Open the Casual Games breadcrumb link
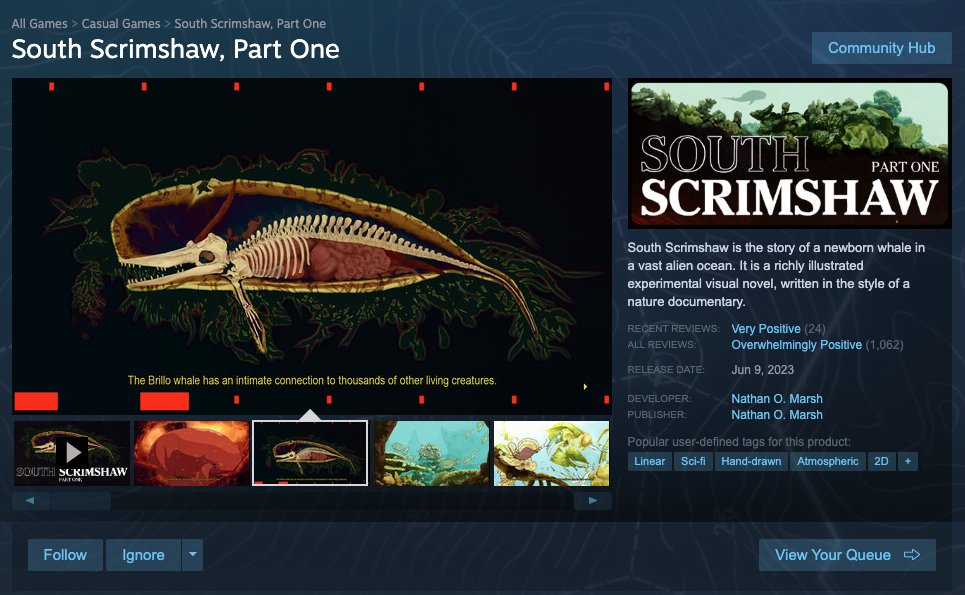The height and width of the screenshot is (595, 965). coord(121,23)
